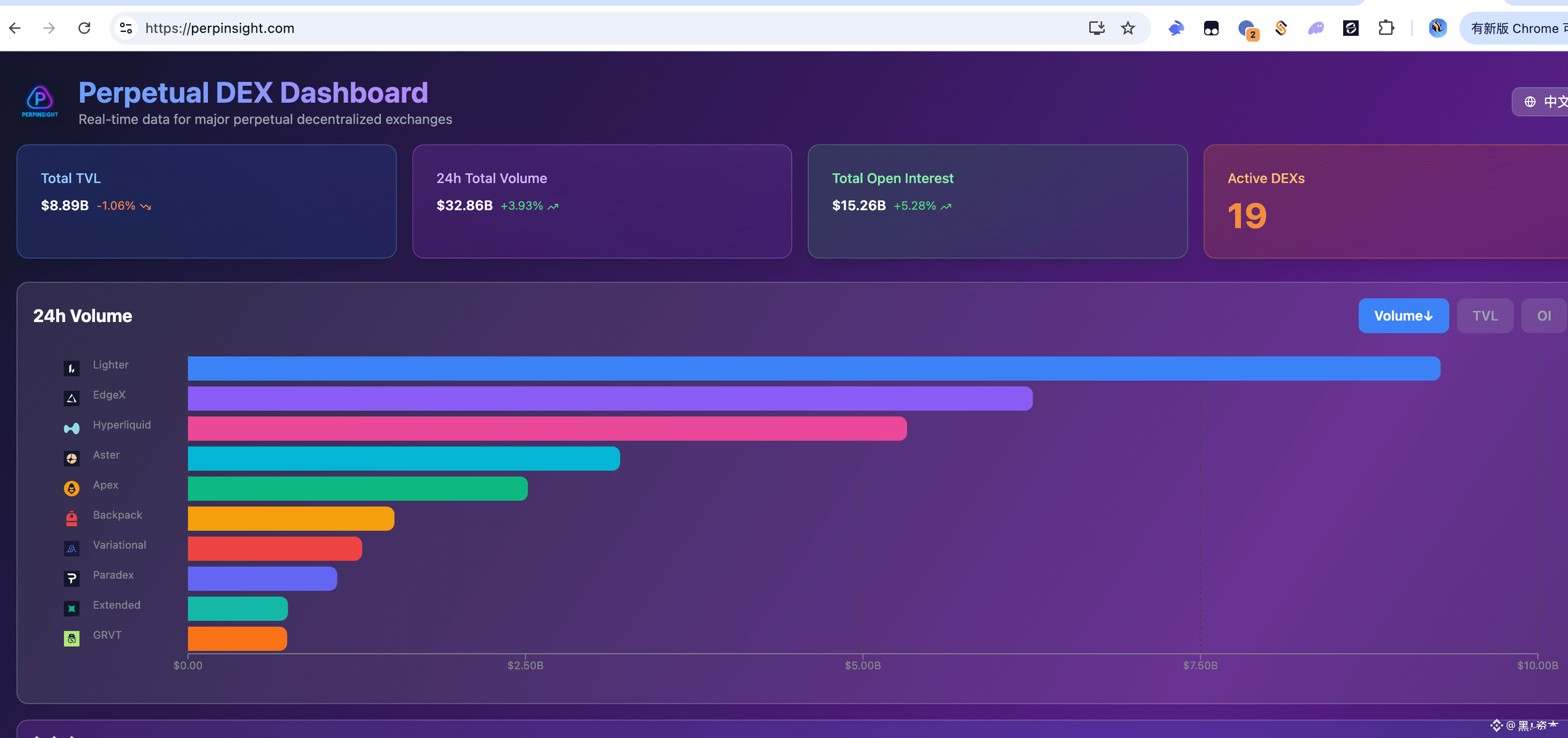1568x738 pixels.
Task: Click the GRVT green logo icon
Action: pyautogui.click(x=71, y=638)
